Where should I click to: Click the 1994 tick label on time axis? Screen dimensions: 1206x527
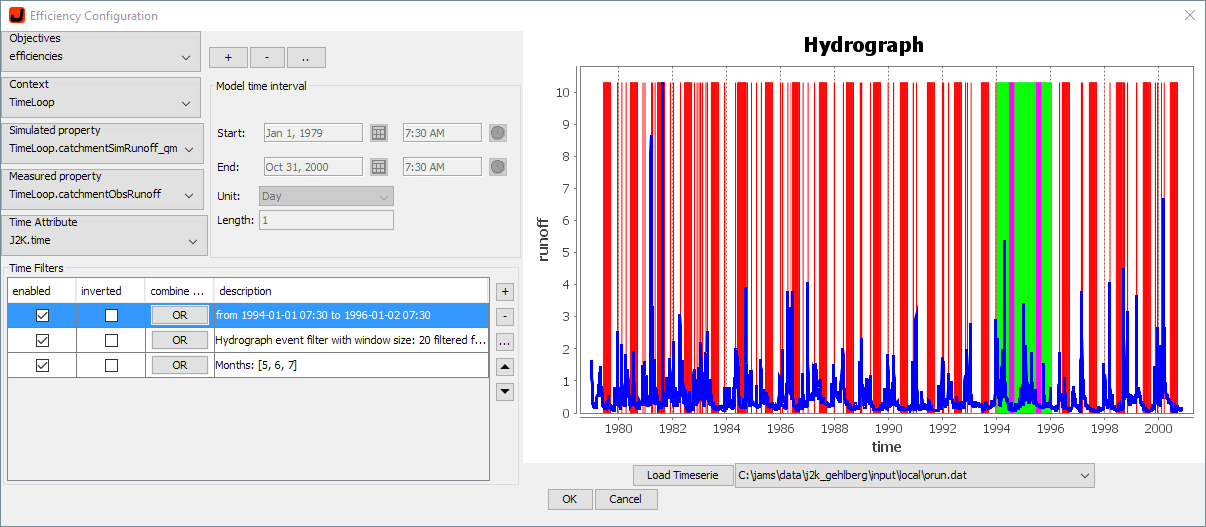[996, 427]
